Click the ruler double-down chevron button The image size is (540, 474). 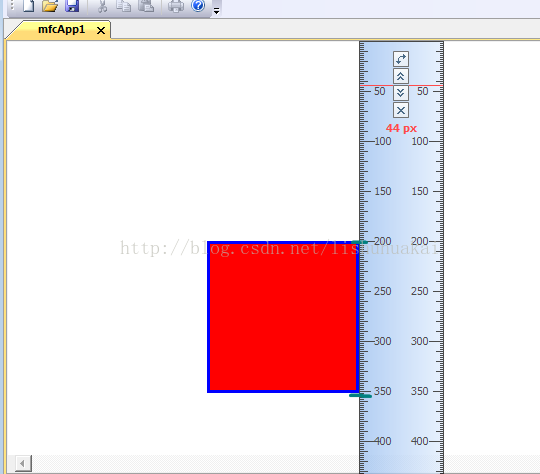tap(401, 93)
